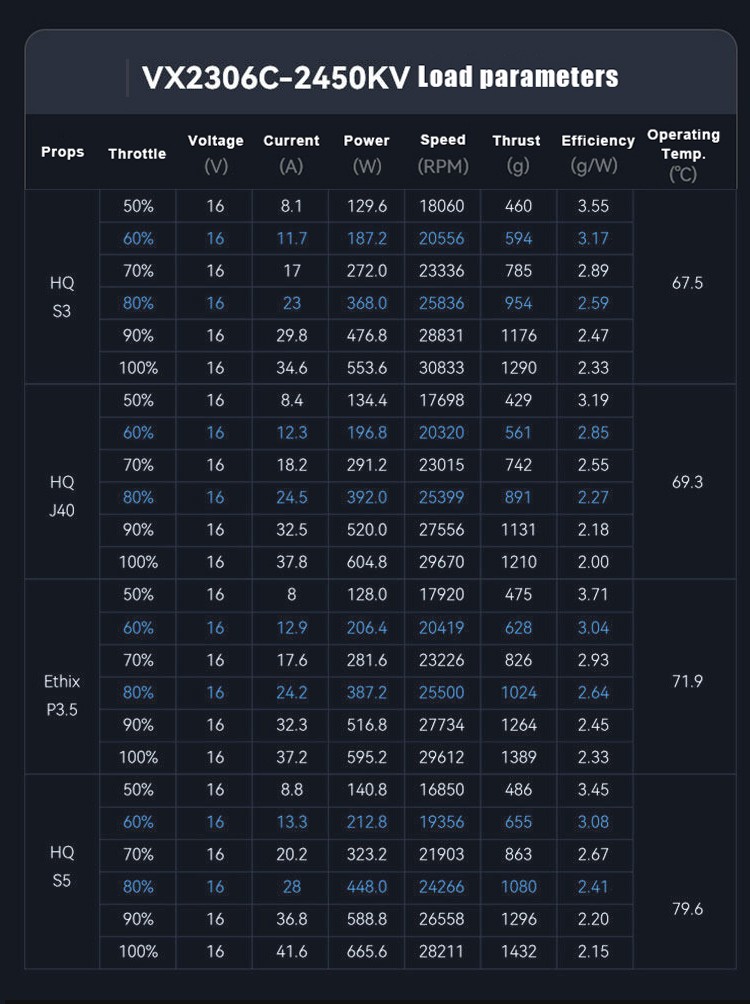
Task: Click the VX2306C-2450KV Load parameters title
Action: 380,77
